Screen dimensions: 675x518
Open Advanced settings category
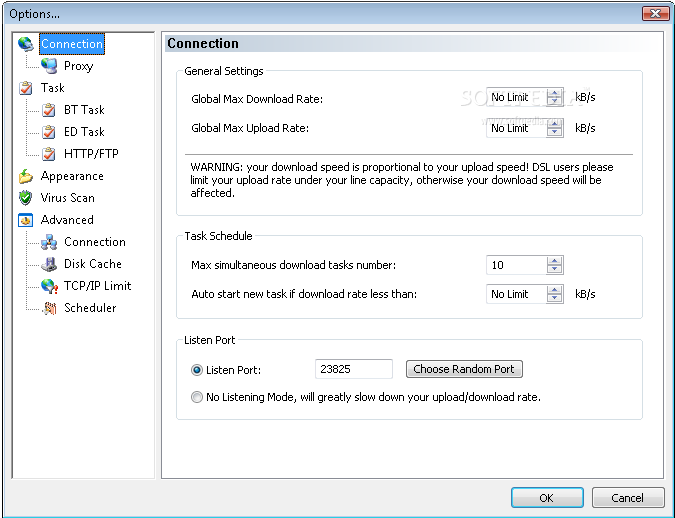(67, 220)
